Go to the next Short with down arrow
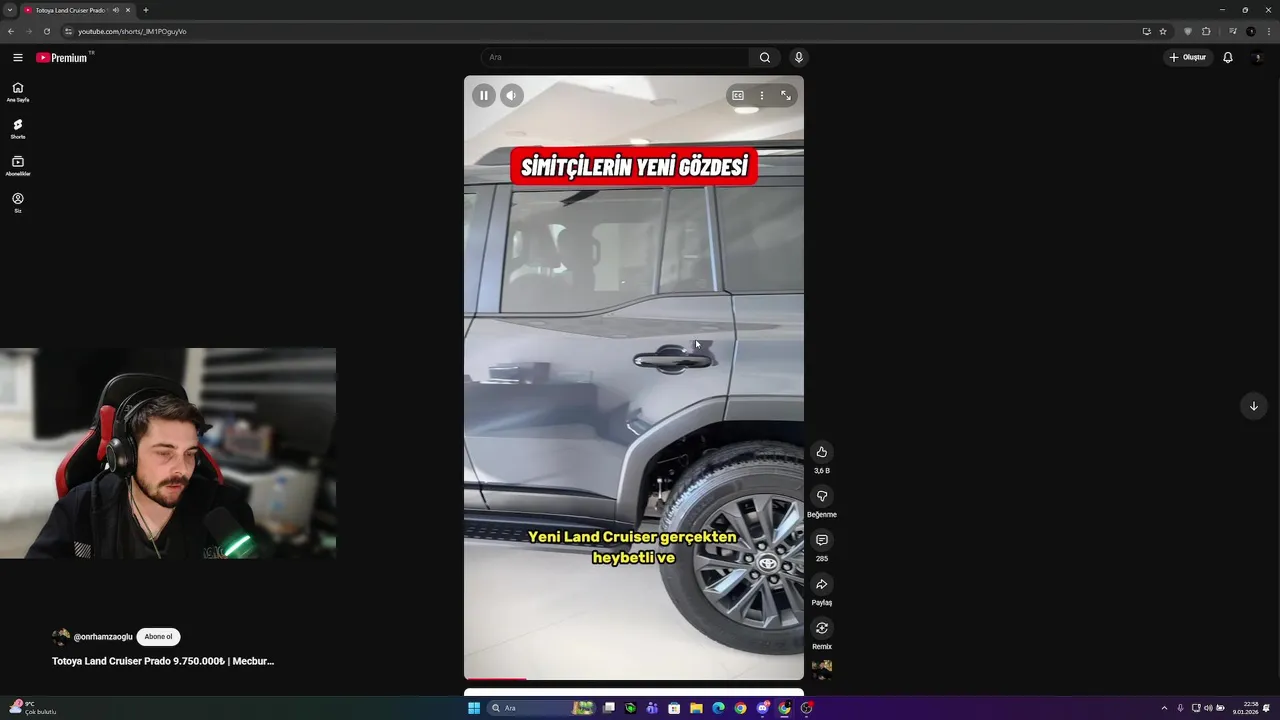The height and width of the screenshot is (720, 1280). pos(1254,406)
